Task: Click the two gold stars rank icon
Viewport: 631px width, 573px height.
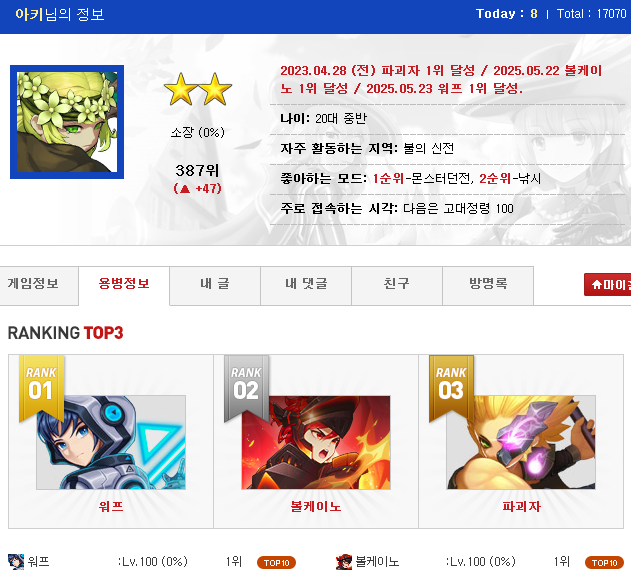Action: click(198, 89)
